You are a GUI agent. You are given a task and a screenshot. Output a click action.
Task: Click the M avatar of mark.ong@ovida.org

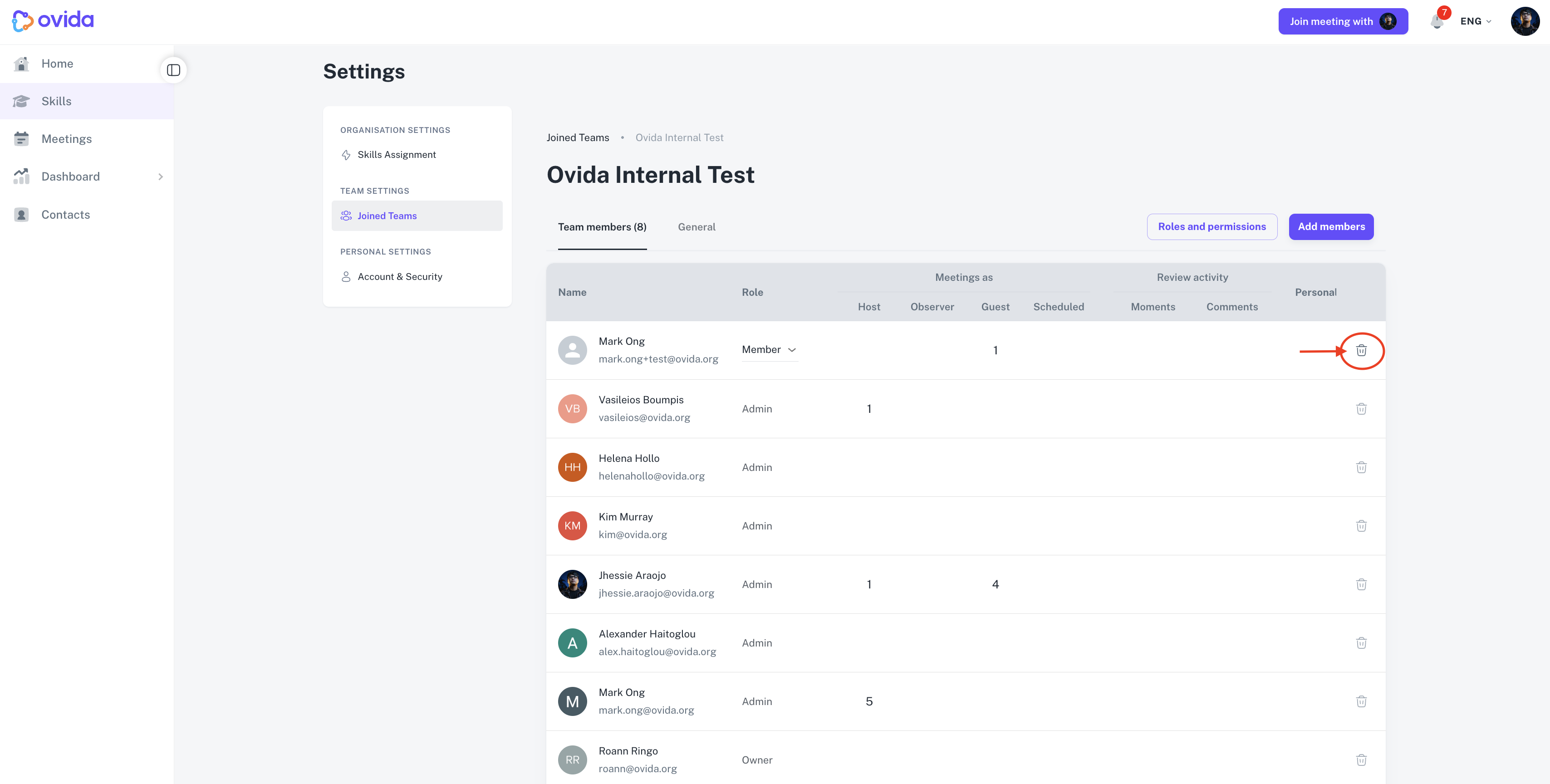click(x=572, y=701)
